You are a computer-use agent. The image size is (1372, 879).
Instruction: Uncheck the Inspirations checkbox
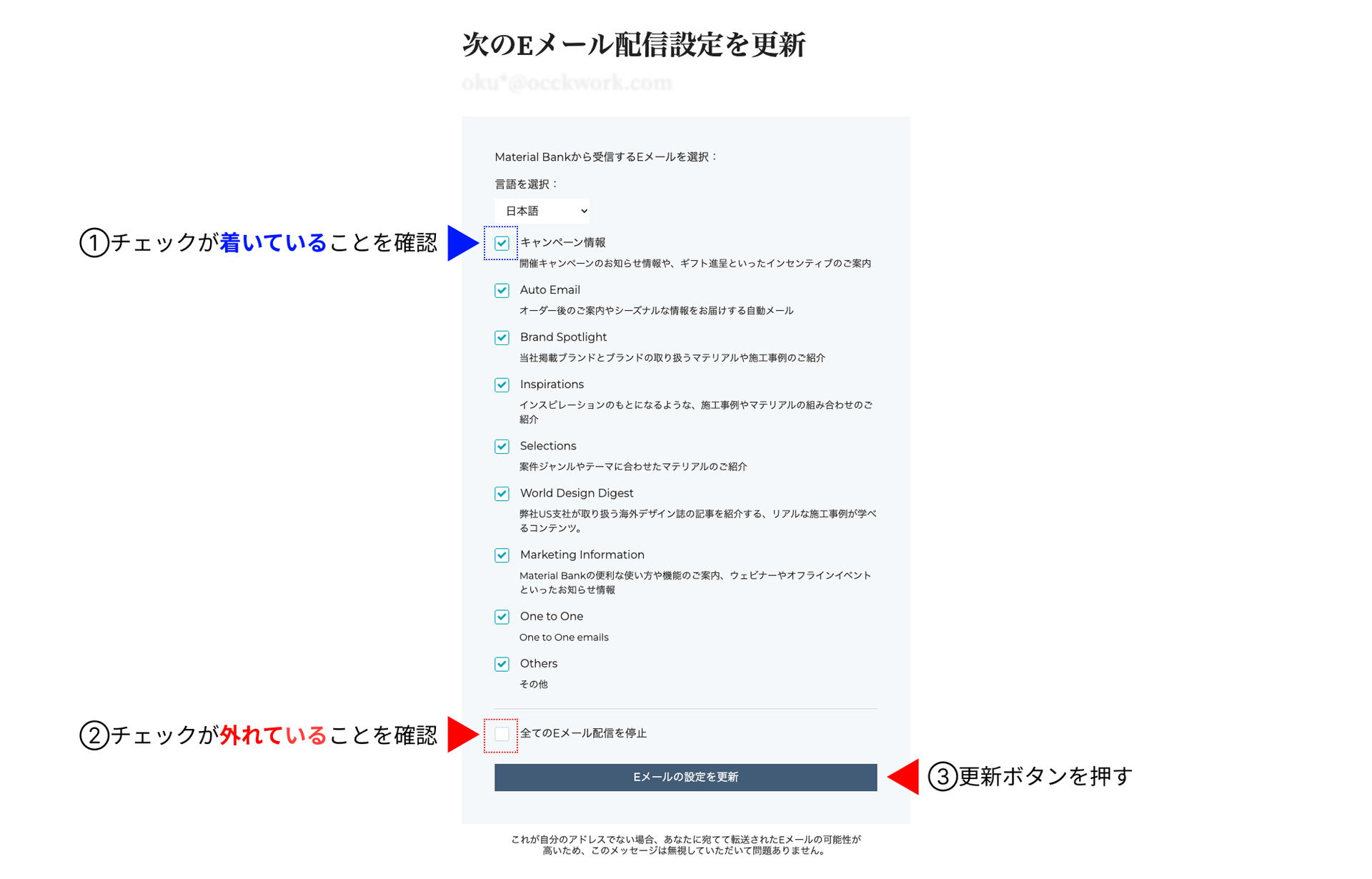tap(502, 384)
